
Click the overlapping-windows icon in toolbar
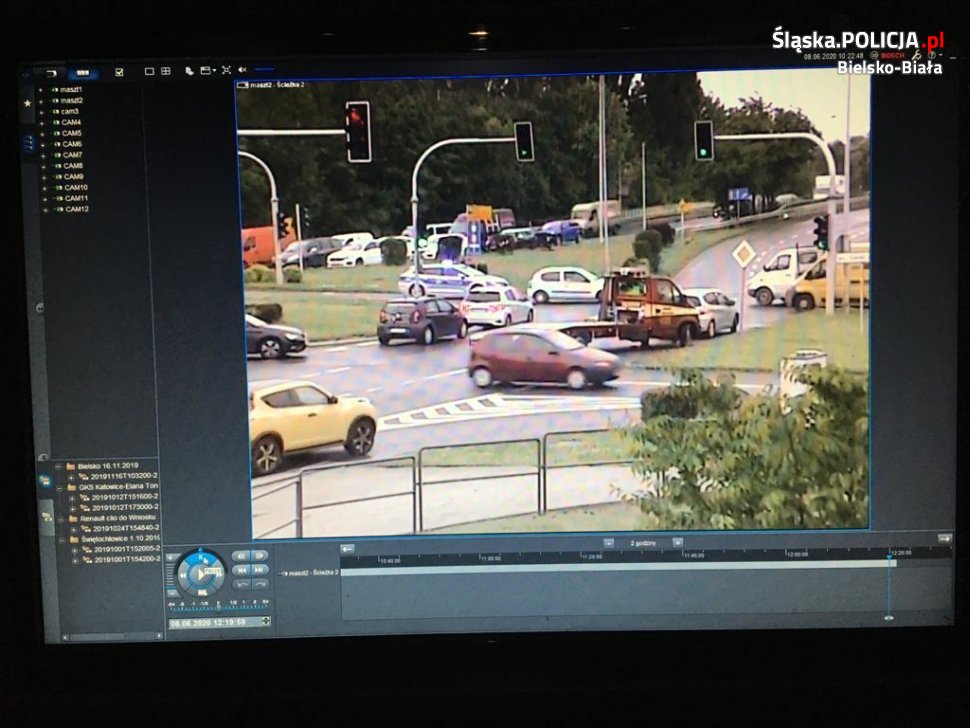[x=189, y=71]
